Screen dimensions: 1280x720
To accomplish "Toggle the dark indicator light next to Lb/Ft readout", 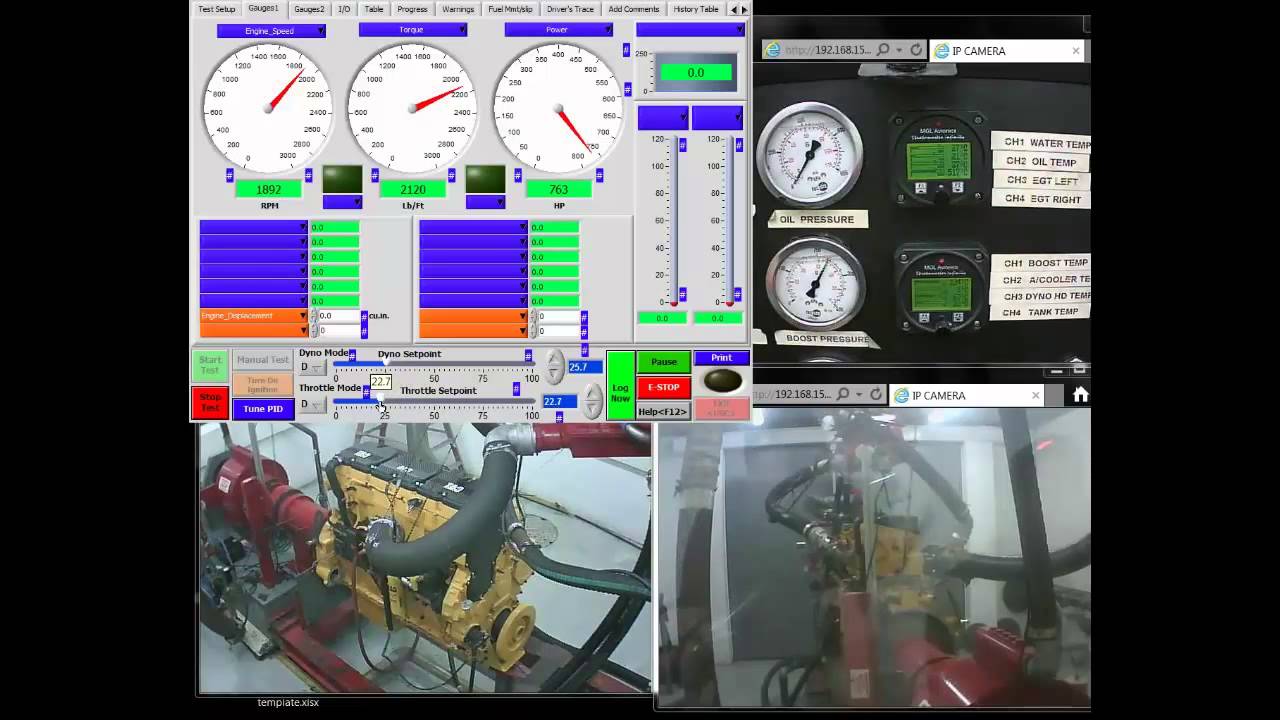I will (485, 179).
